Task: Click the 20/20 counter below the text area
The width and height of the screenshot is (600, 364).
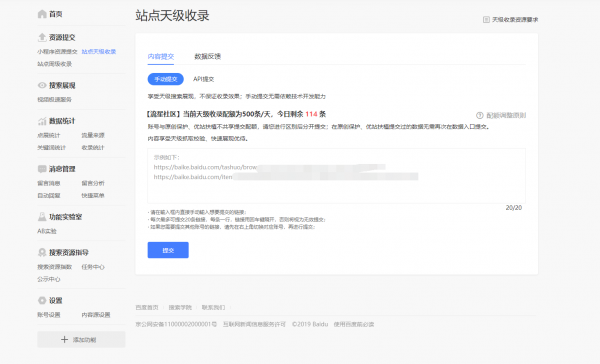Action: [x=514, y=207]
